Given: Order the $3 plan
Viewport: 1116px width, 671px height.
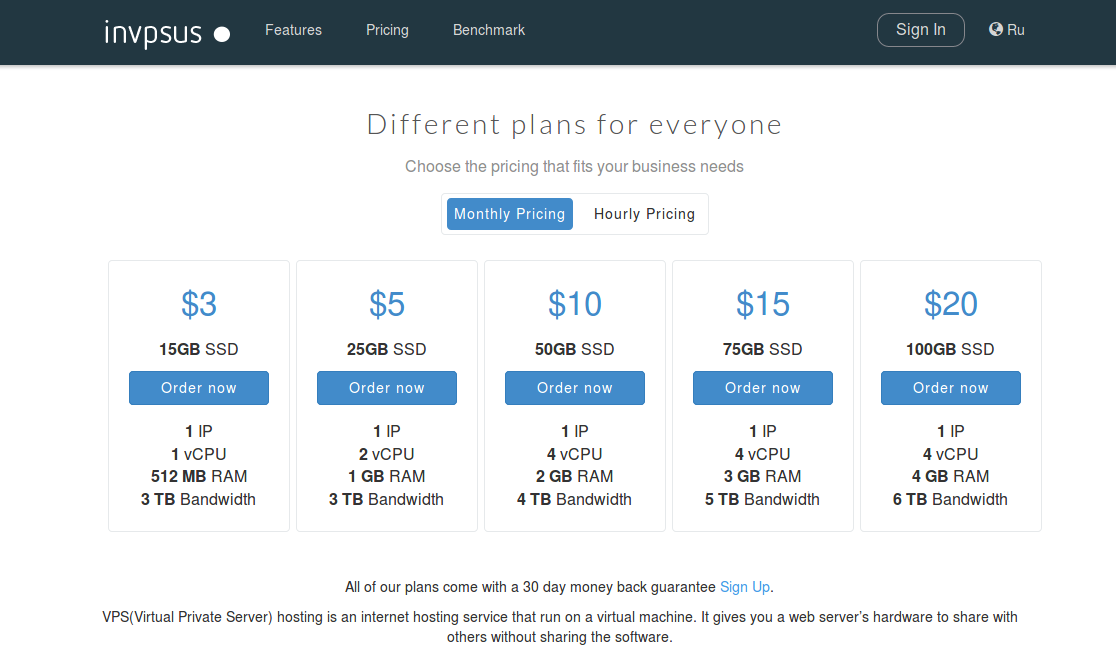Looking at the screenshot, I should click(199, 388).
